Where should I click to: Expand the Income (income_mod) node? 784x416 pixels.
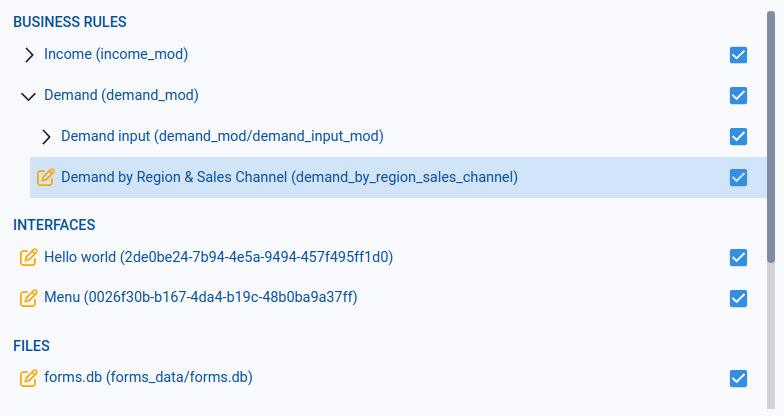(29, 55)
